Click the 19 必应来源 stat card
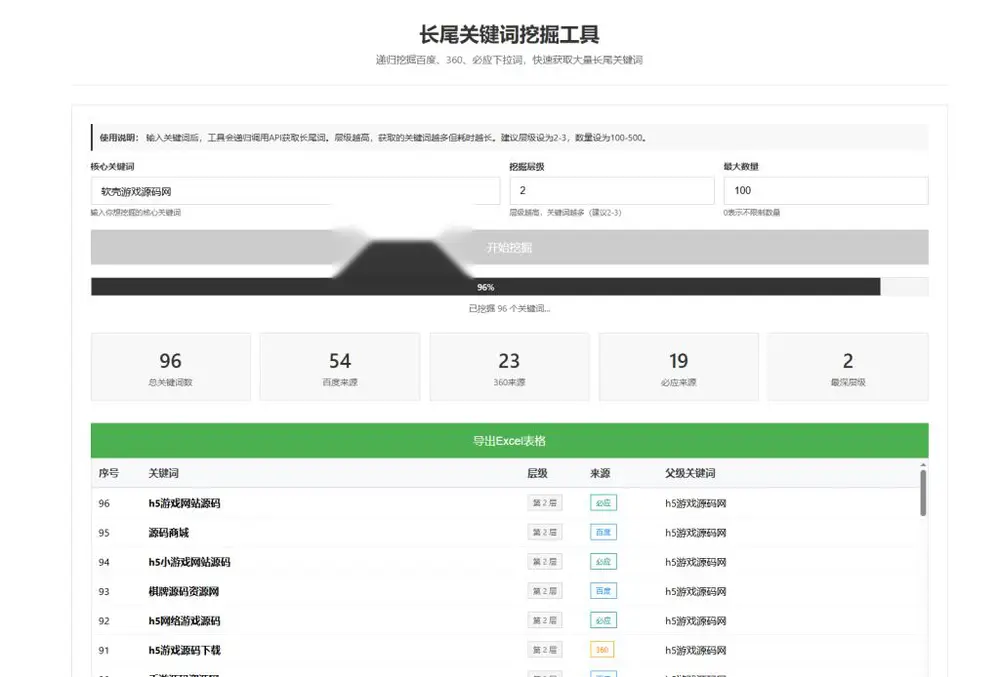This screenshot has width=1000, height=677. tap(679, 367)
